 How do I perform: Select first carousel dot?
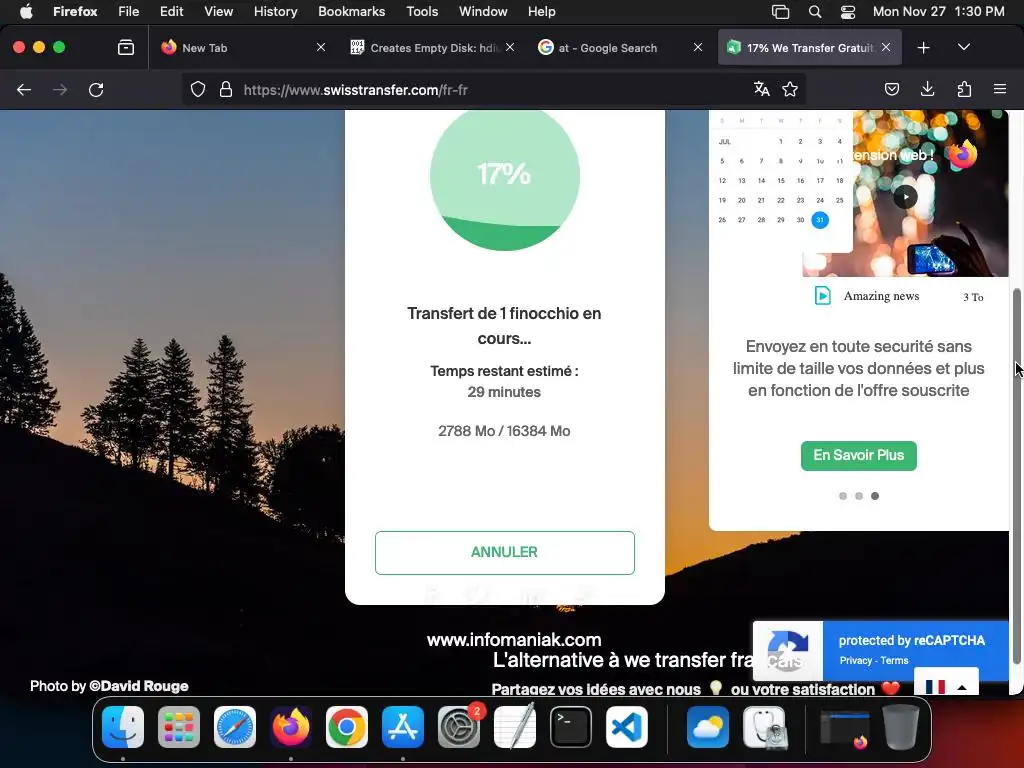coord(843,496)
